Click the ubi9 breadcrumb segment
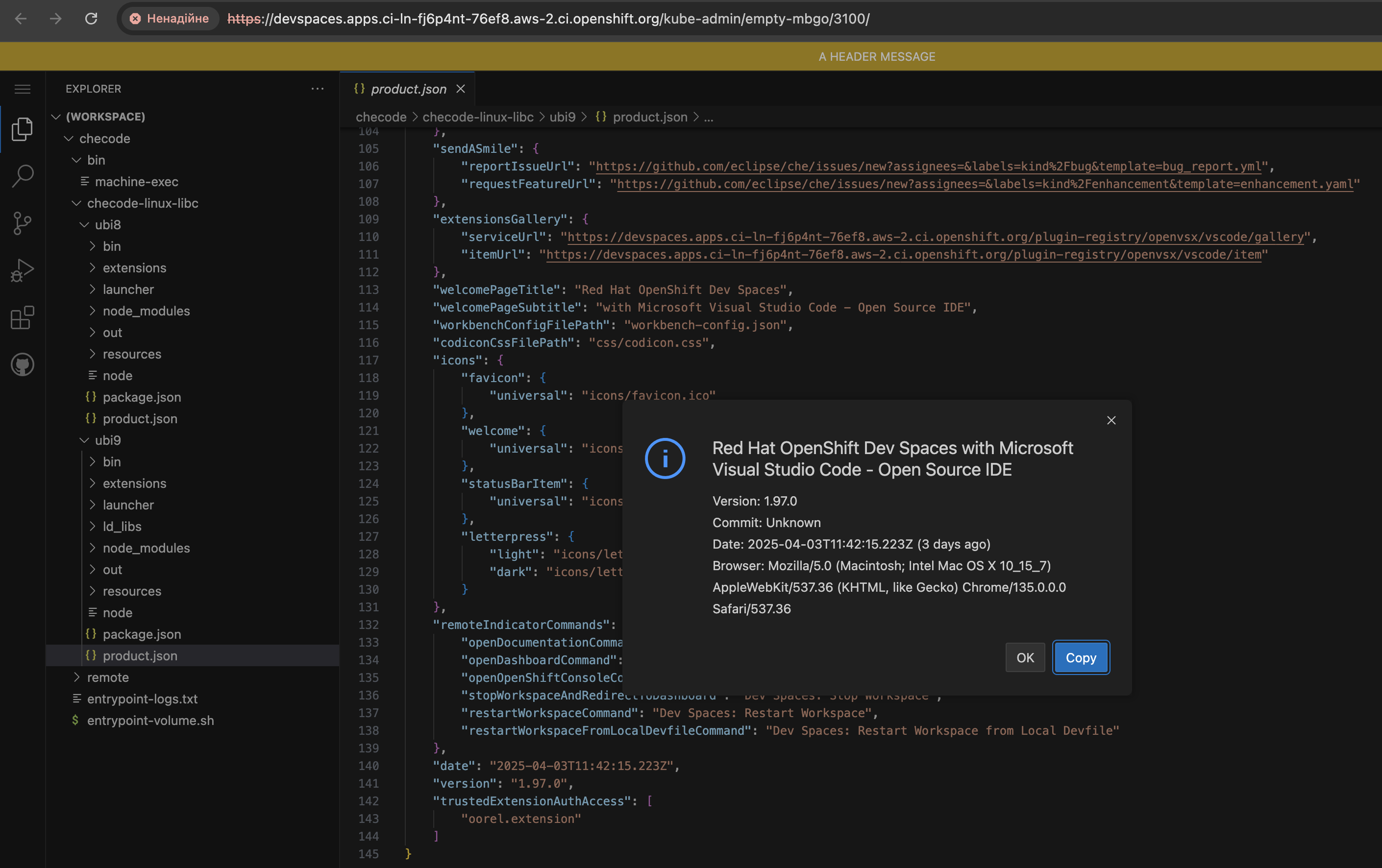 point(562,117)
